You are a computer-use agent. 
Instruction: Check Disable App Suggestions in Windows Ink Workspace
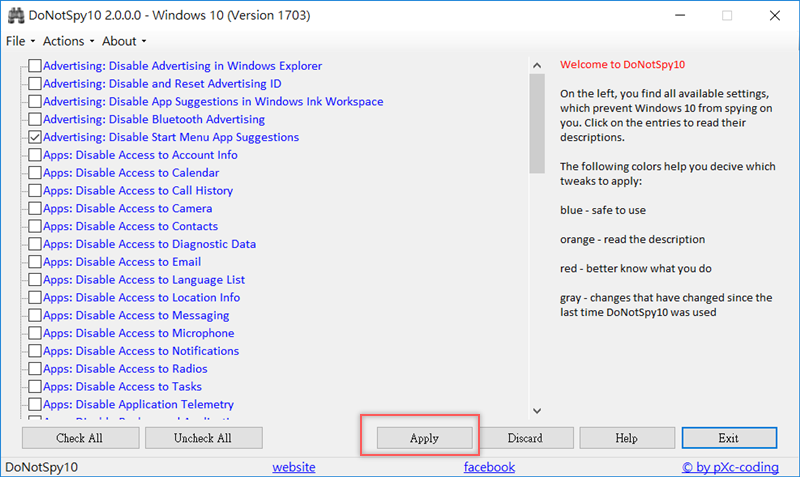point(35,102)
